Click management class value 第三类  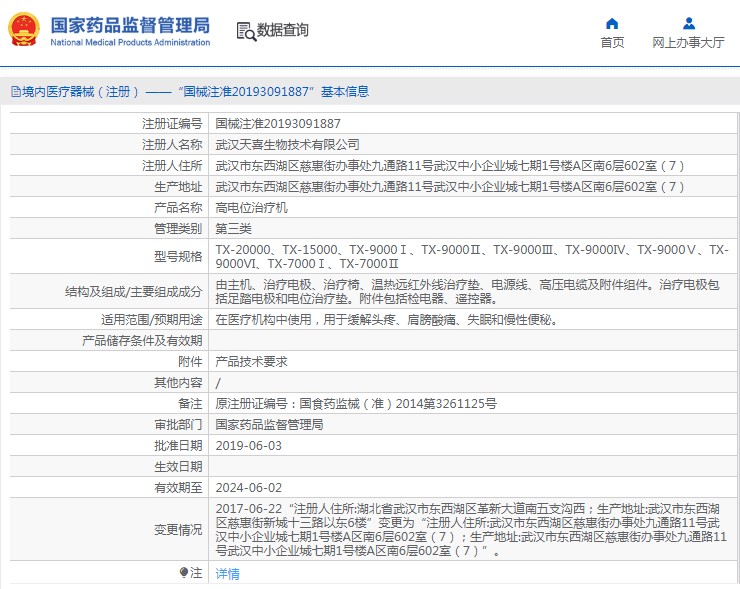[x=234, y=228]
